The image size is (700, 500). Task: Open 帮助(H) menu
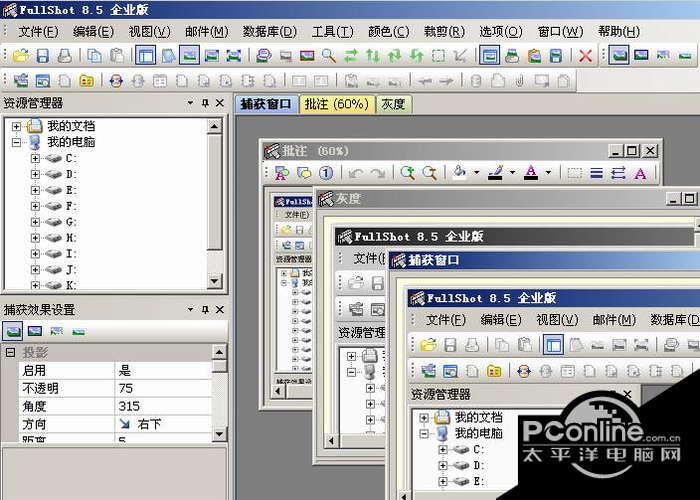coord(619,32)
